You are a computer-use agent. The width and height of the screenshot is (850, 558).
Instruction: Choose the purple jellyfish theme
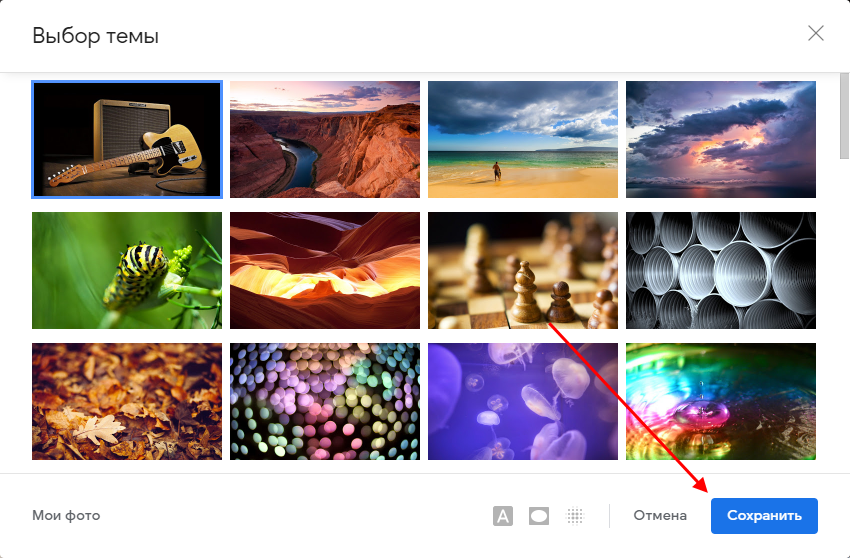point(523,401)
